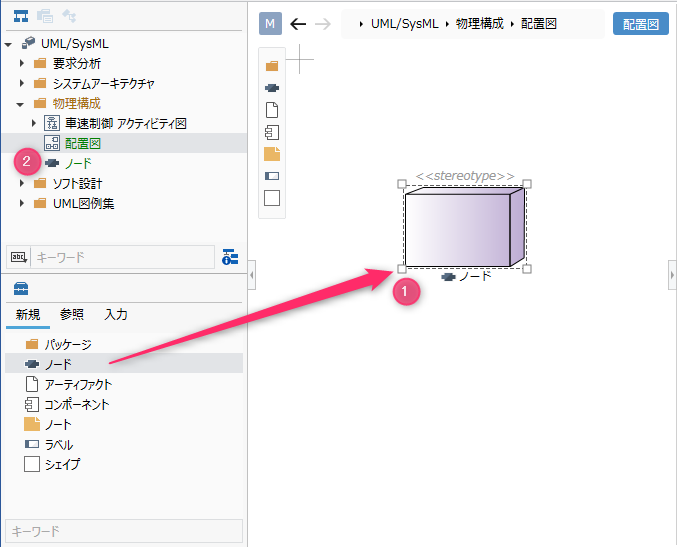The height and width of the screenshot is (547, 677).
Task: Expand the UML図例集 folder
Action: (22, 203)
